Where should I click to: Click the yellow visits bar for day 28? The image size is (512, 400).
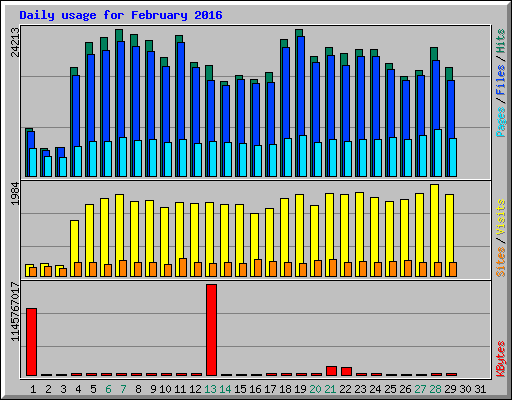coord(434,223)
